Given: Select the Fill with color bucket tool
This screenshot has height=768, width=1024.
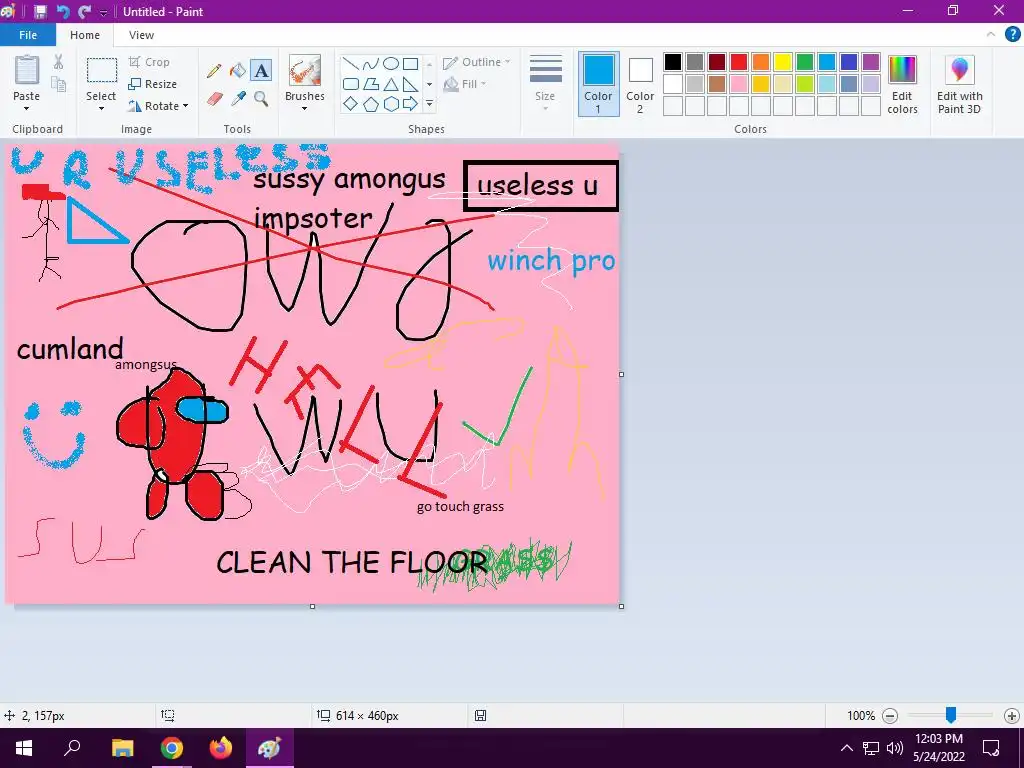Looking at the screenshot, I should (238, 71).
